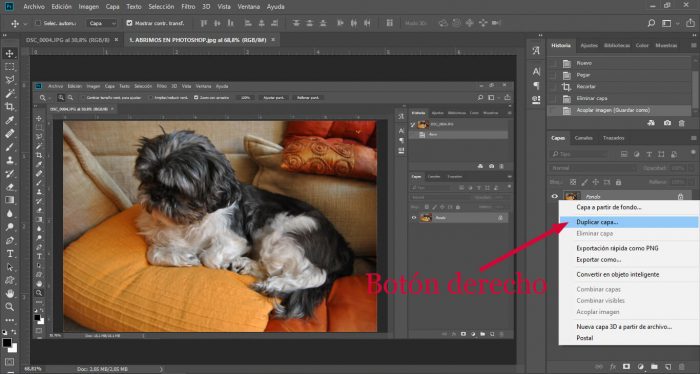Screen dimensions: 700x374
Task: Set history brush source box beside Recortar
Action: pos(553,87)
